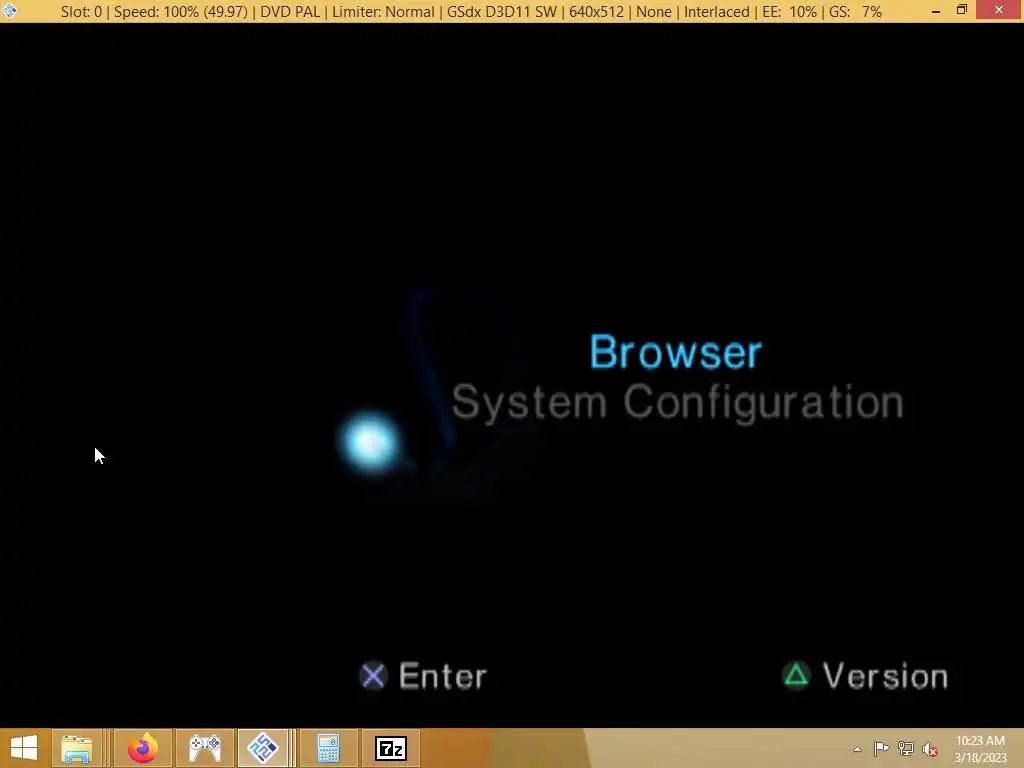Click the 'DVD PAL' title text
The height and width of the screenshot is (768, 1024).
(x=290, y=12)
